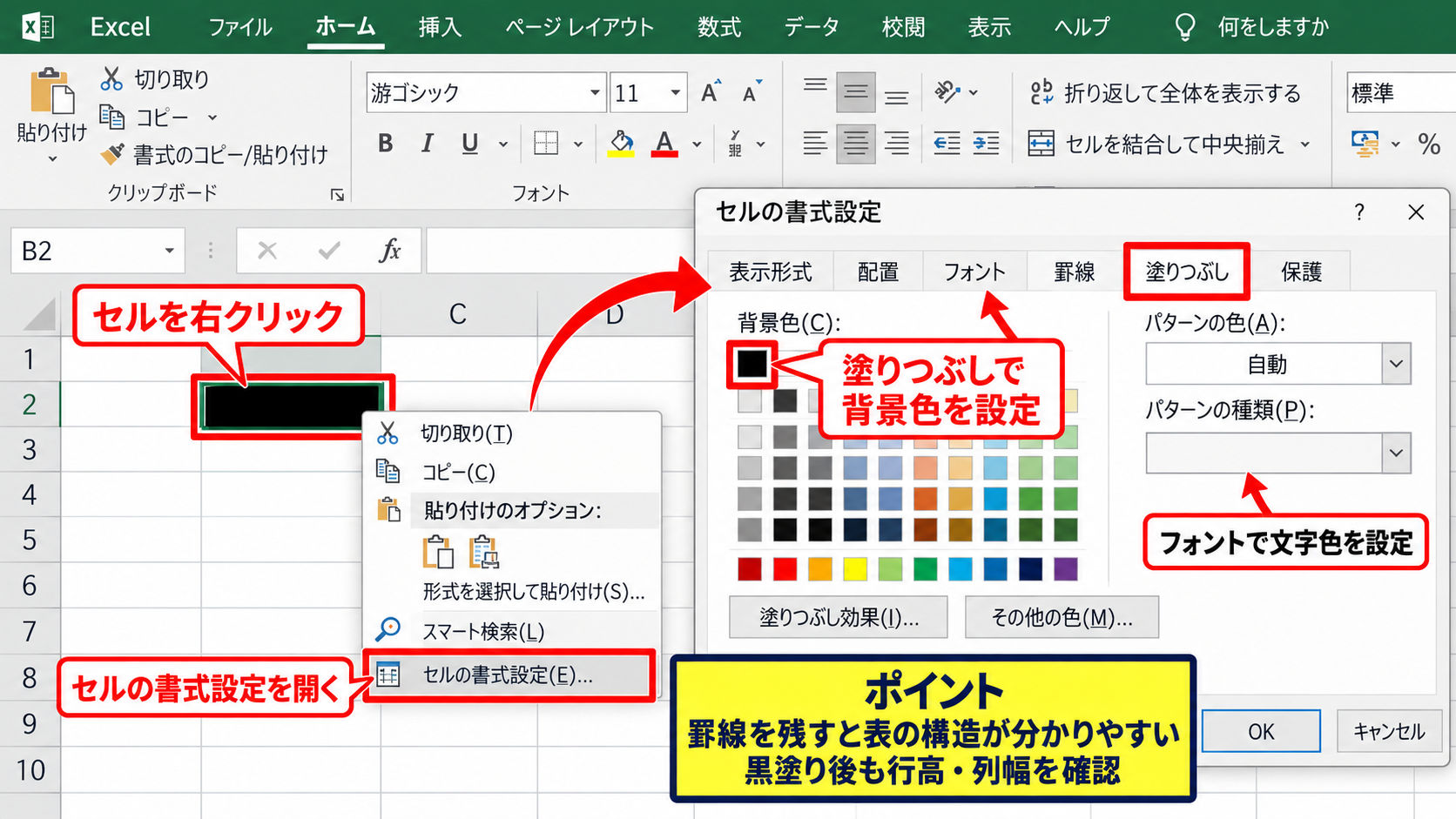The width and height of the screenshot is (1456, 819).
Task: Toggle Italic formatting
Action: (427, 144)
